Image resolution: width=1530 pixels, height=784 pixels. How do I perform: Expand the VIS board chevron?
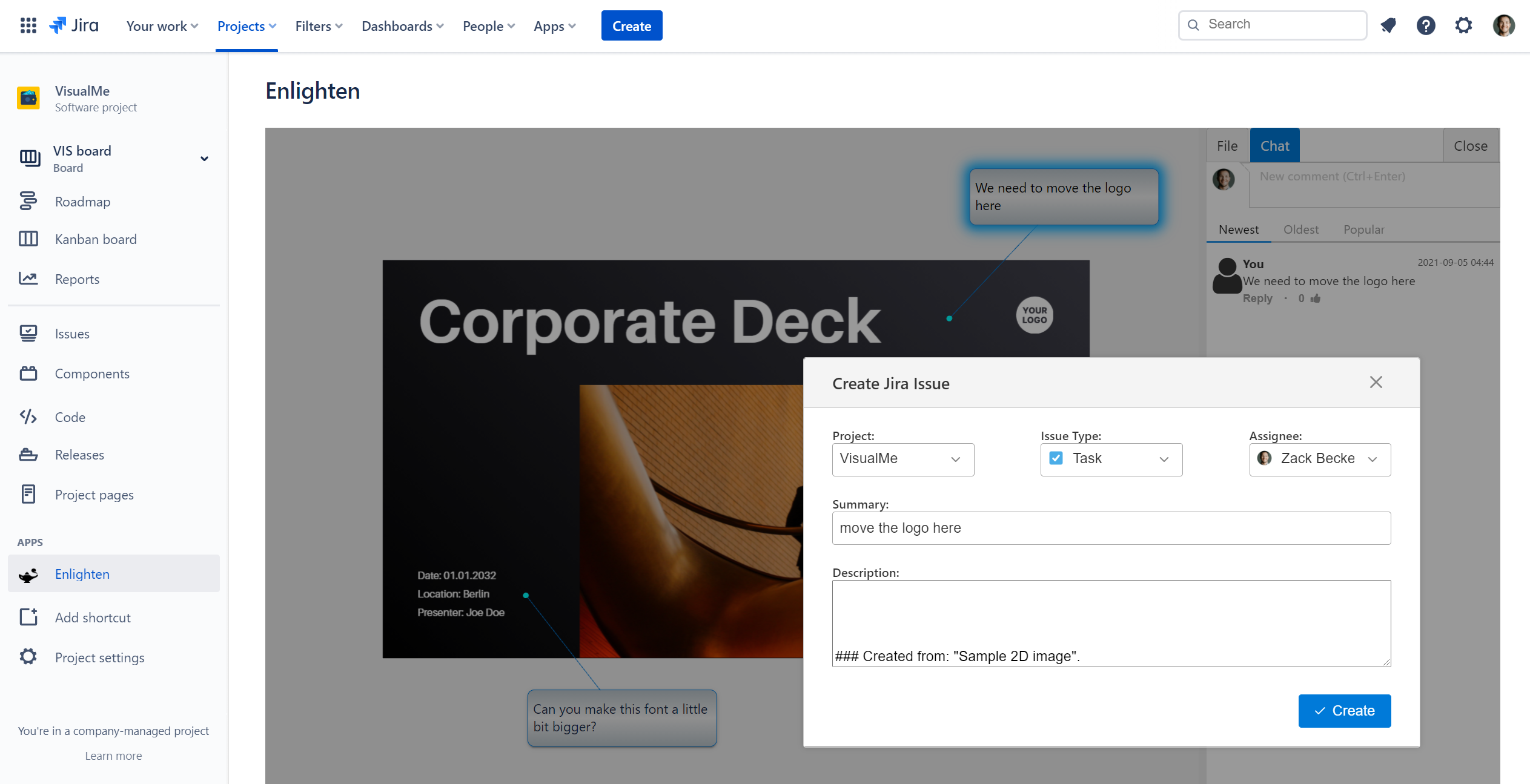[204, 159]
